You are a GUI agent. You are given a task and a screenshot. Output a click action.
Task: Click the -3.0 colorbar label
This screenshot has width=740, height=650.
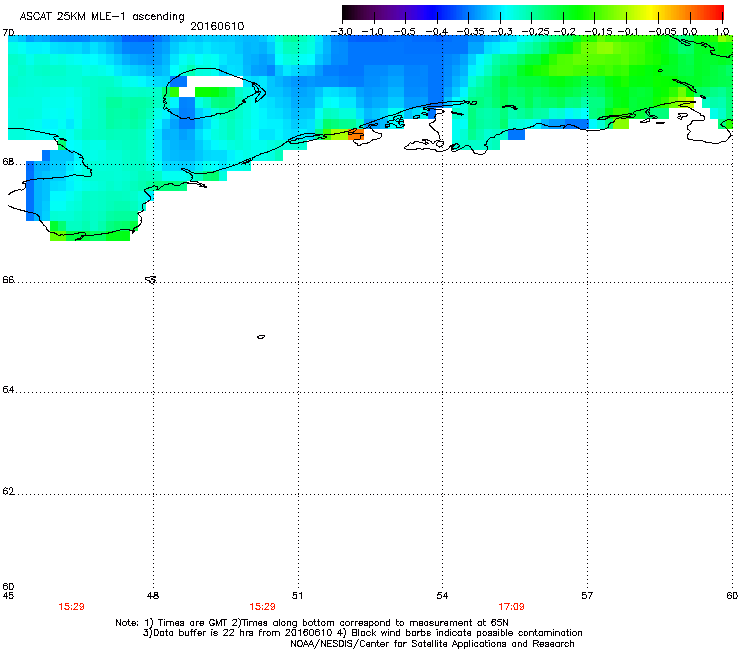tap(341, 32)
